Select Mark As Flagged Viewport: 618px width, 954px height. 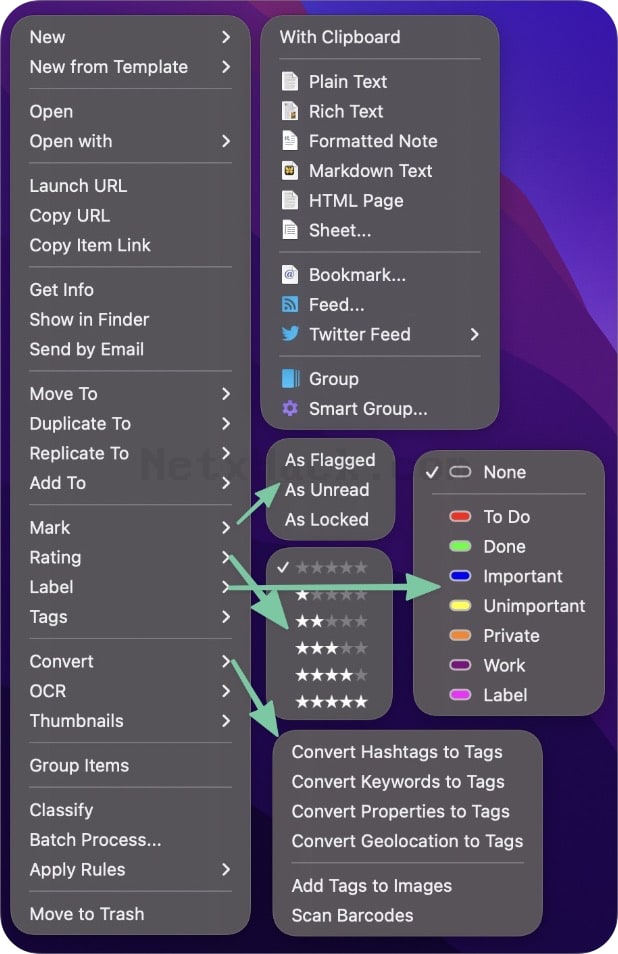(330, 460)
